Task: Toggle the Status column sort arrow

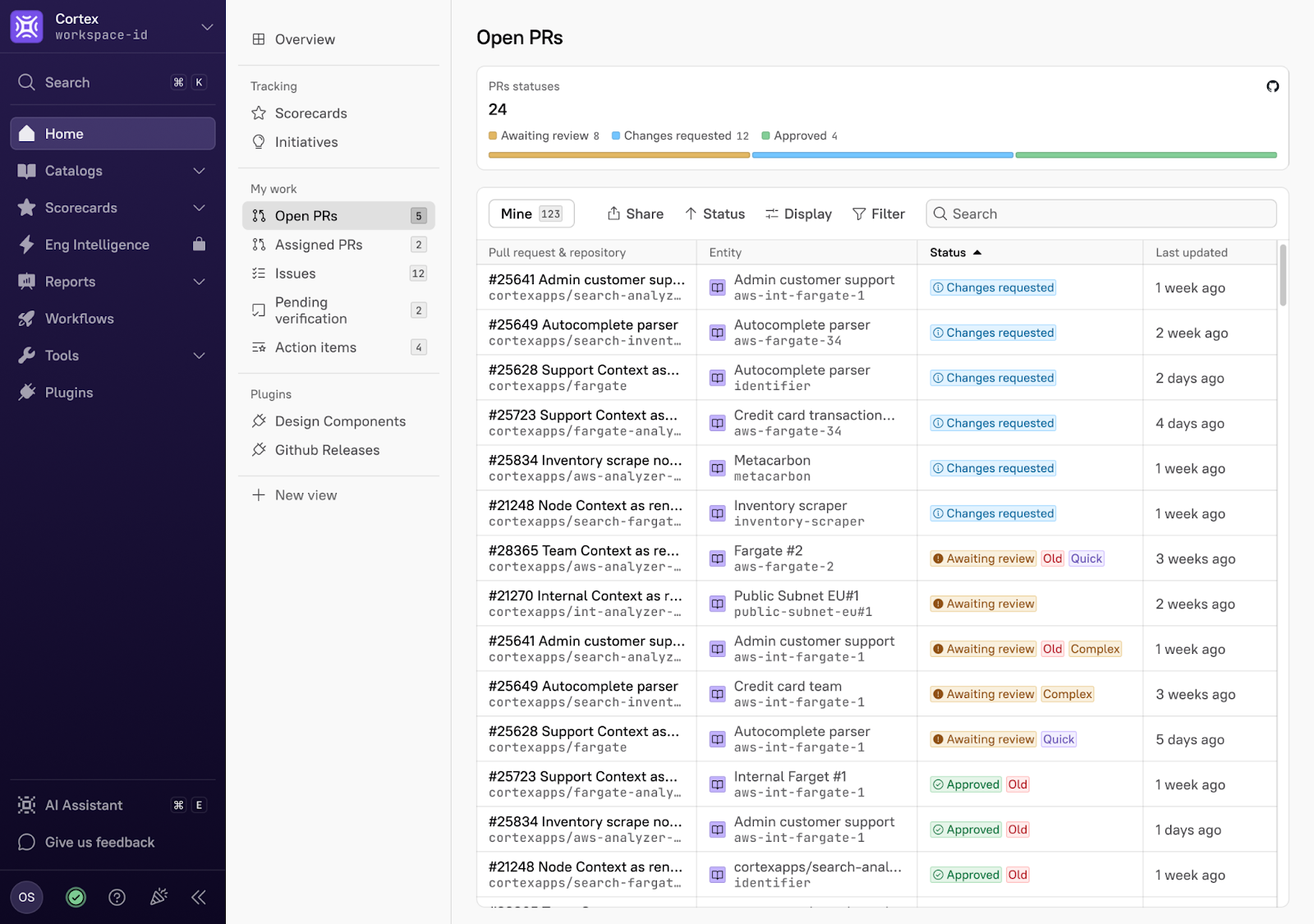Action: (x=977, y=253)
